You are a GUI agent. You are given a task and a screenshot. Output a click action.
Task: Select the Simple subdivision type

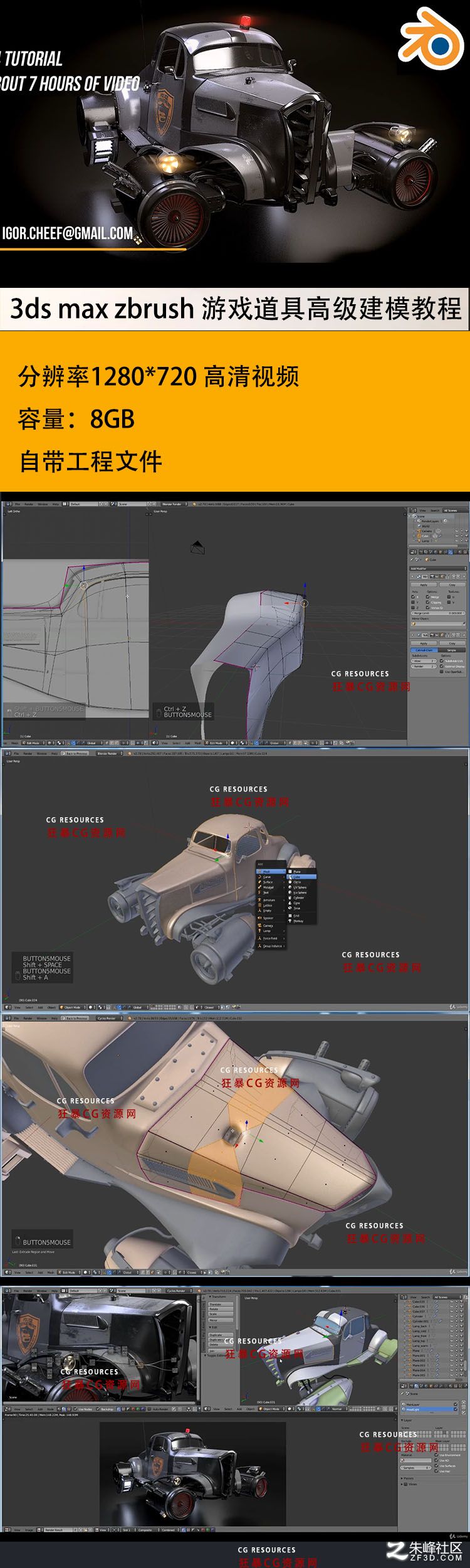click(452, 650)
